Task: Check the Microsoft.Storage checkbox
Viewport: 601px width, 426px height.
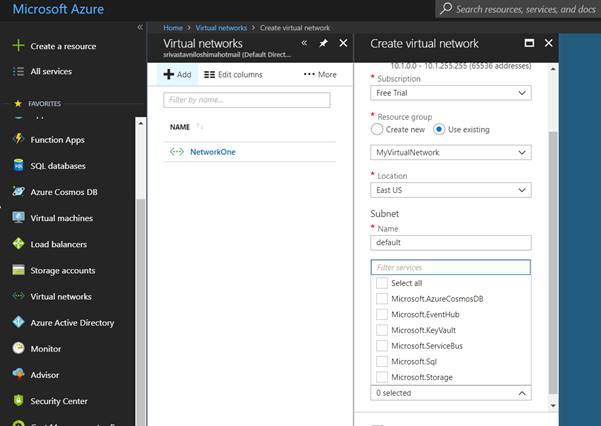Action: [x=381, y=377]
